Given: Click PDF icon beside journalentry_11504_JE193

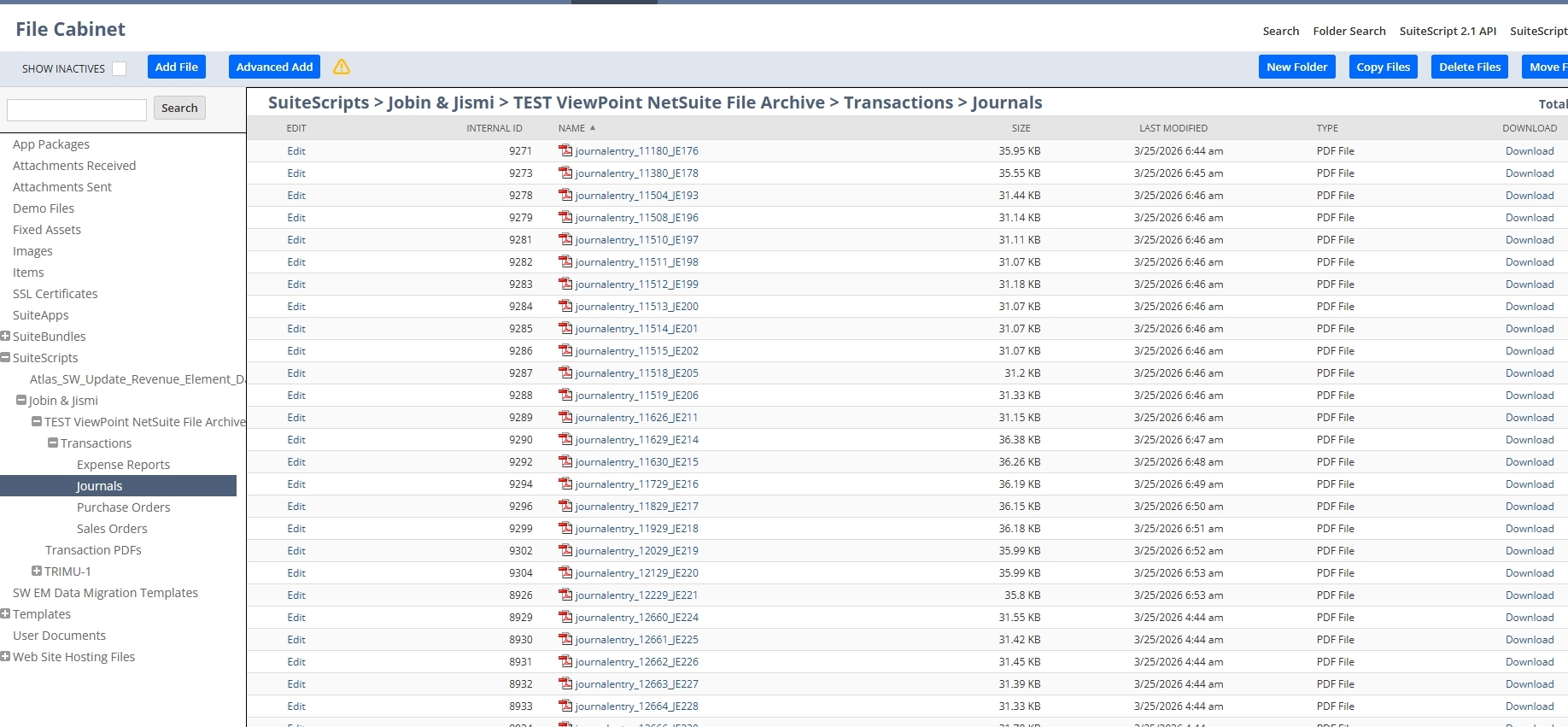Looking at the screenshot, I should pyautogui.click(x=565, y=195).
